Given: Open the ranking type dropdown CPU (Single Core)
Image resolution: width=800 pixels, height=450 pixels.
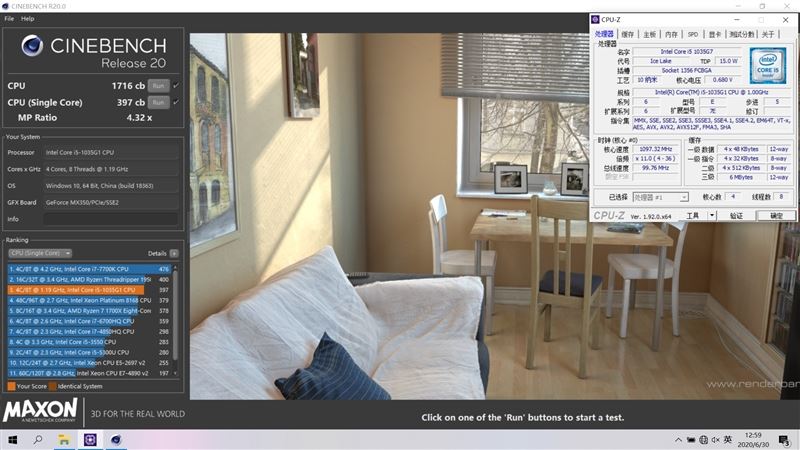Looking at the screenshot, I should coord(40,253).
